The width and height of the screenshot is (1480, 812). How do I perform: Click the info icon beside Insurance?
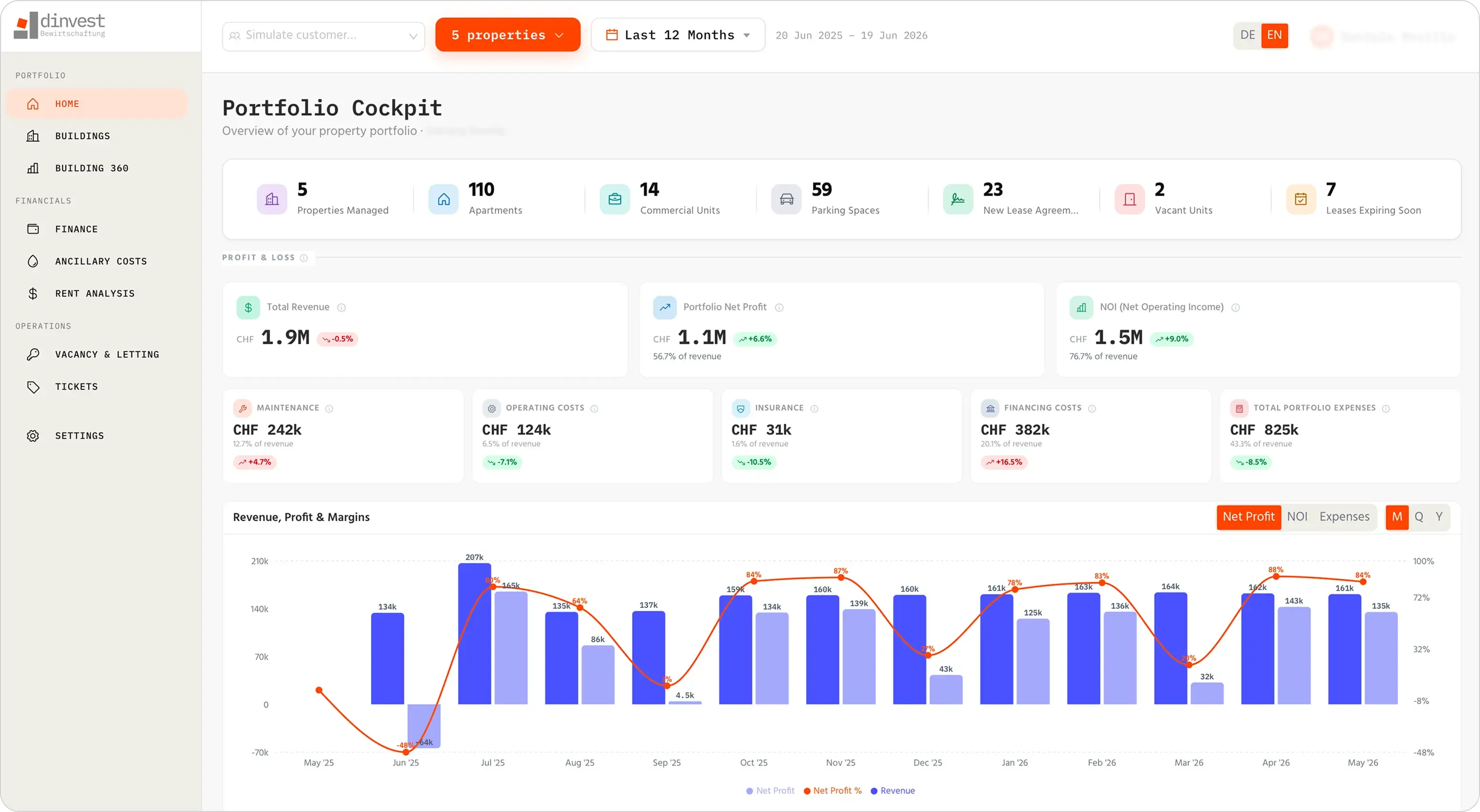[x=814, y=408]
